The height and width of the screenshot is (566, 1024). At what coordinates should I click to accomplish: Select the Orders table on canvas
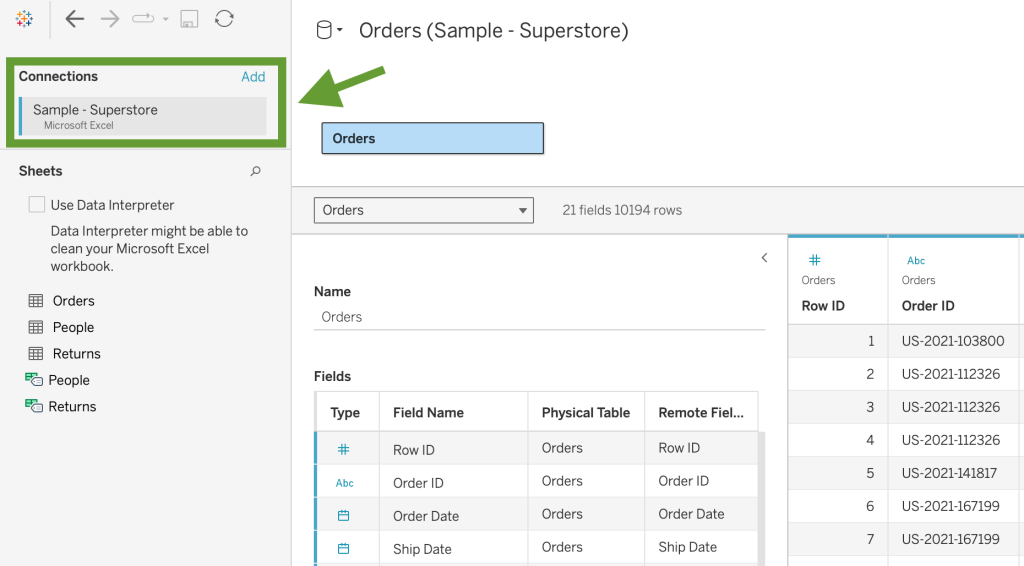(x=432, y=138)
